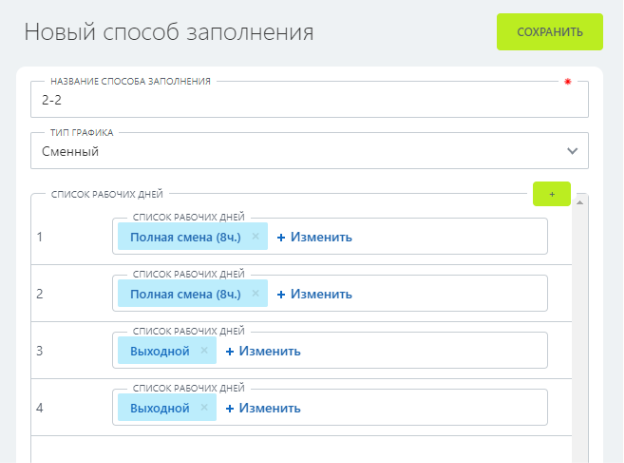This screenshot has width=624, height=463.
Task: Add a working day with green plus button
Action: (552, 193)
